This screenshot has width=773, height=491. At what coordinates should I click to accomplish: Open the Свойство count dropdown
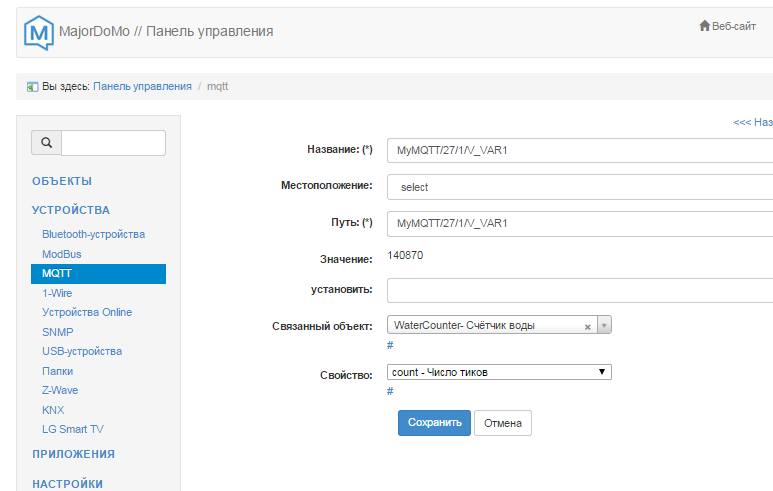click(x=499, y=372)
